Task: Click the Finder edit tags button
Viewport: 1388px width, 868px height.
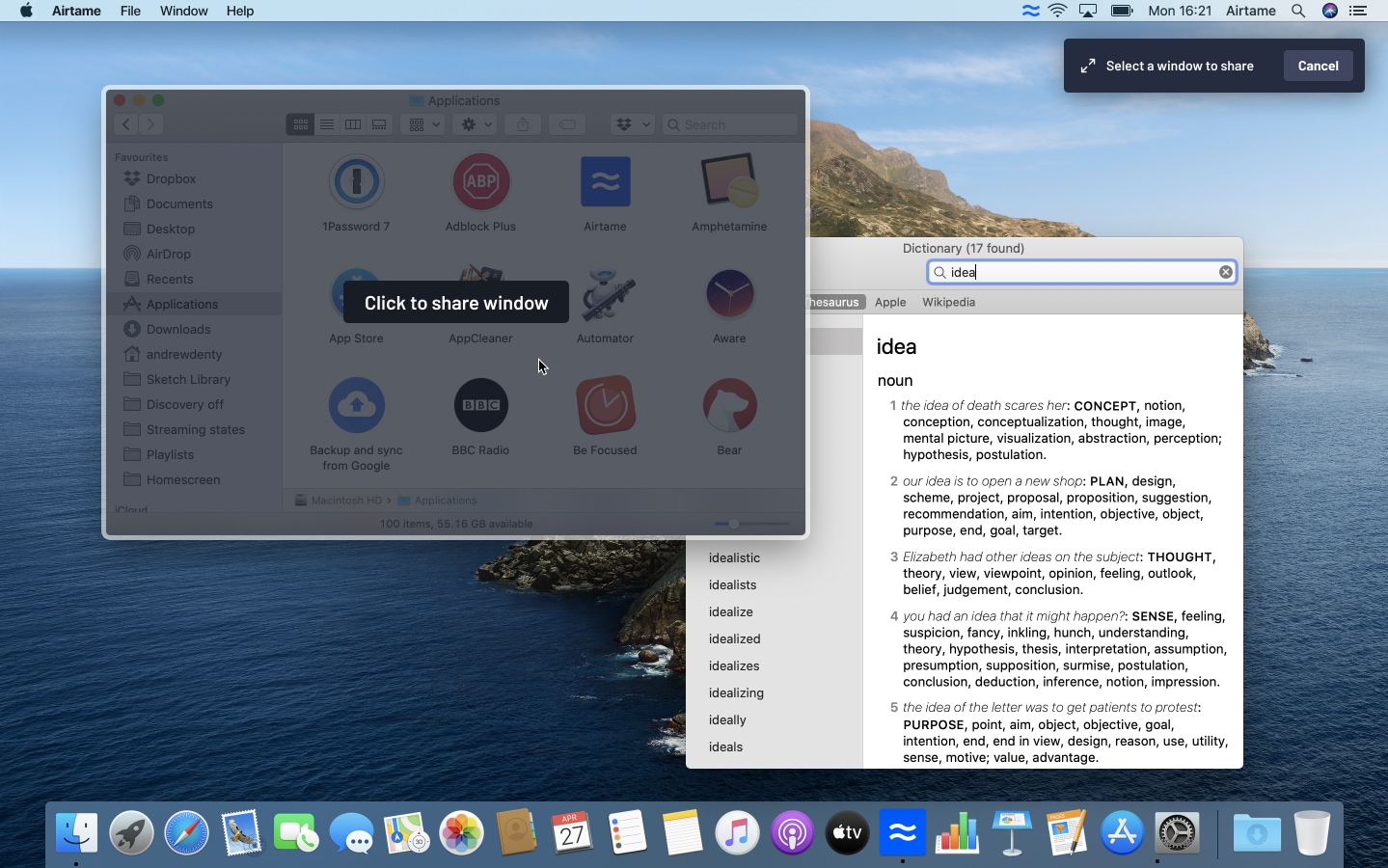Action: (x=567, y=124)
